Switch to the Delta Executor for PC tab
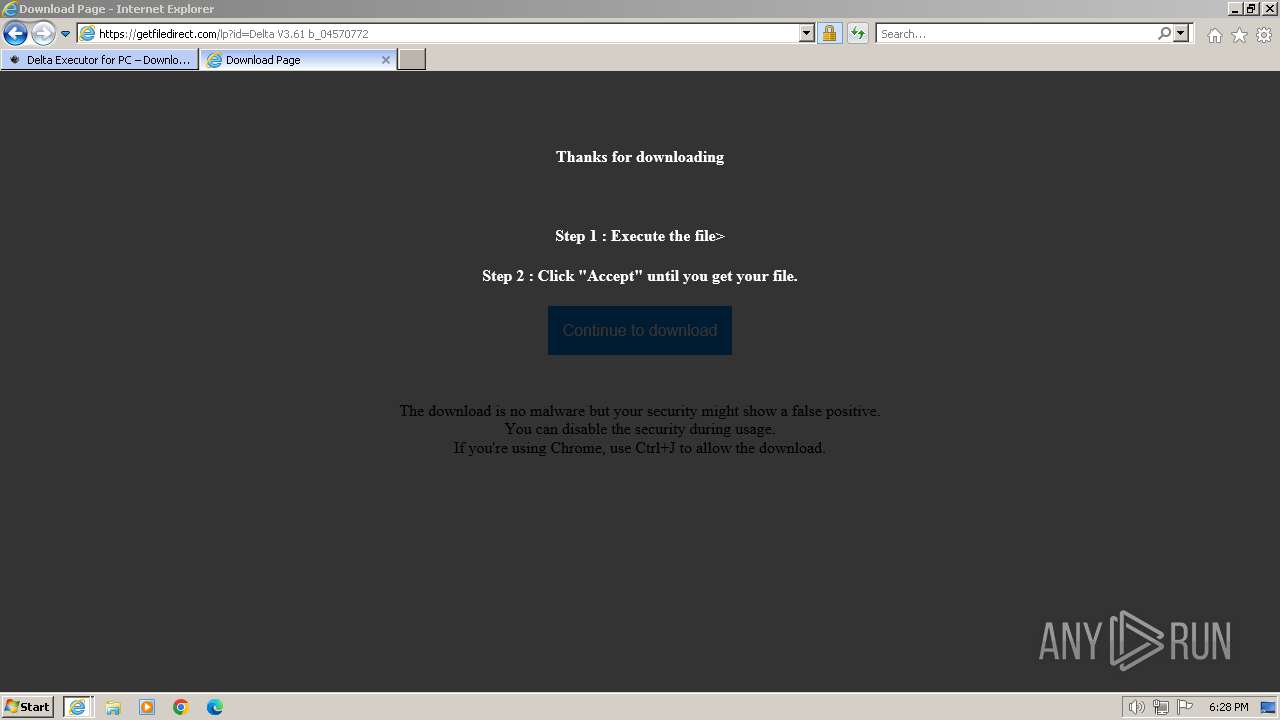This screenshot has width=1280, height=720. pyautogui.click(x=99, y=60)
